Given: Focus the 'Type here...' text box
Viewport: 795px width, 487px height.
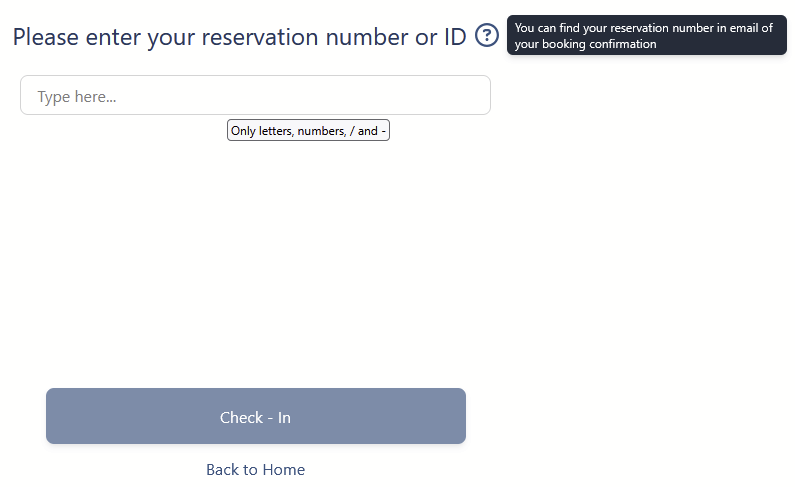Looking at the screenshot, I should 255,96.
